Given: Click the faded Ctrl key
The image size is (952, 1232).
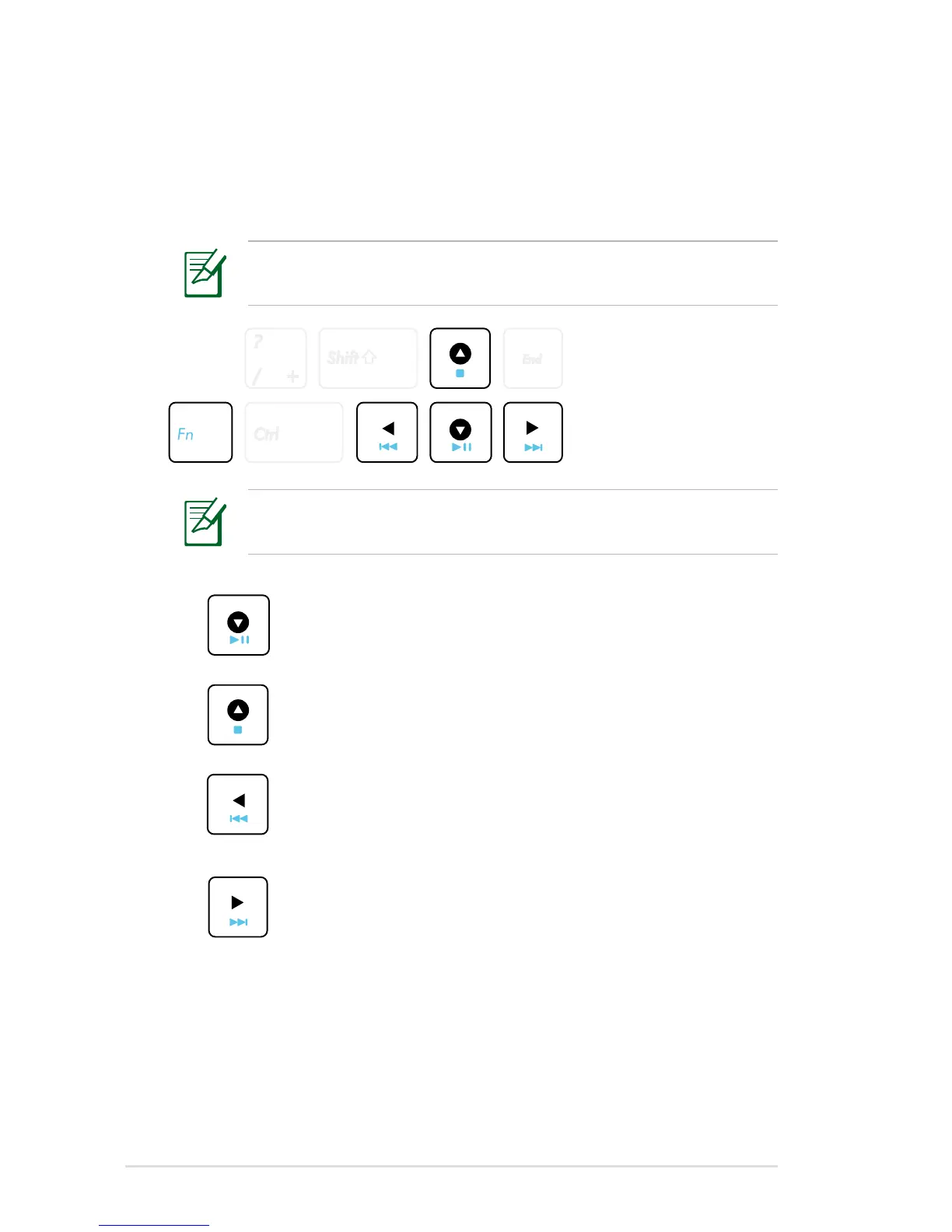Looking at the screenshot, I should pos(294,432).
